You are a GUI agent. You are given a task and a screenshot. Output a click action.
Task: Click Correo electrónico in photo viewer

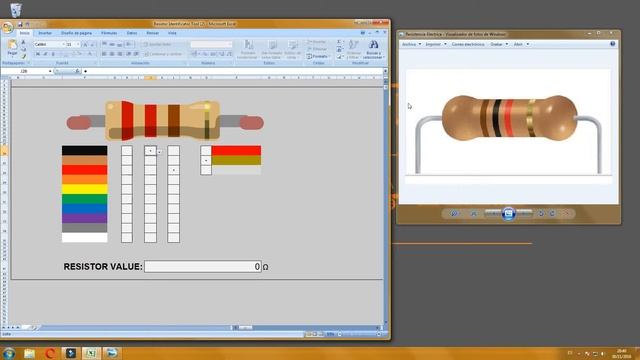click(468, 44)
